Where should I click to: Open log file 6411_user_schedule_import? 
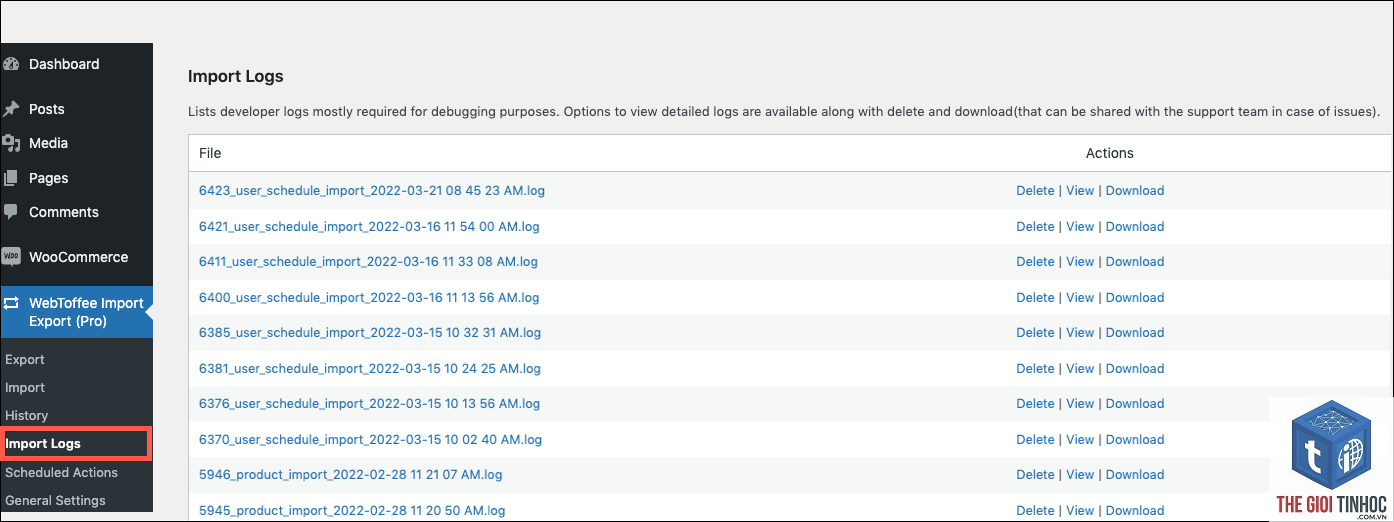click(368, 261)
